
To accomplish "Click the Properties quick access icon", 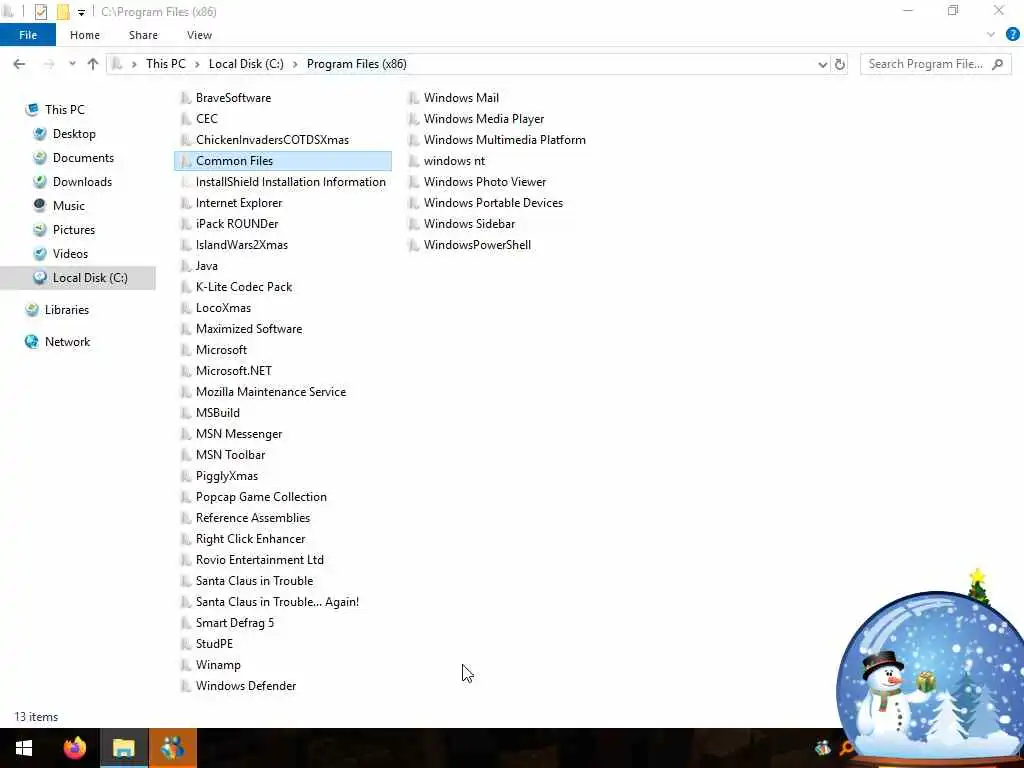I will [40, 12].
